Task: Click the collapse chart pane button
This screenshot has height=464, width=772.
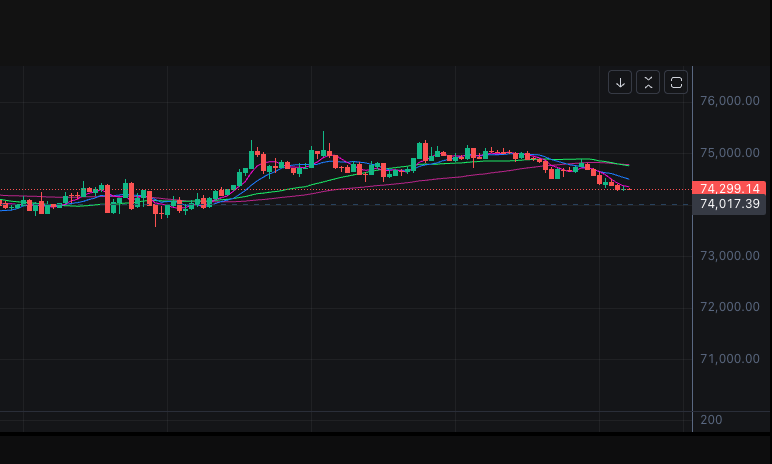Action: tap(648, 82)
